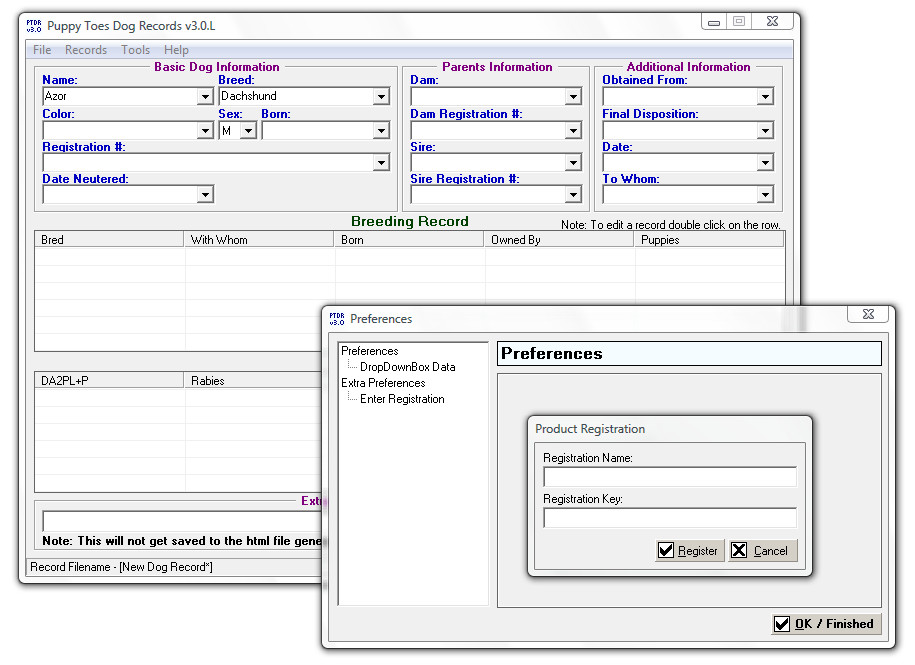This screenshot has height=665, width=915.
Task: Expand the Name dropdown showing Azor
Action: [205, 96]
